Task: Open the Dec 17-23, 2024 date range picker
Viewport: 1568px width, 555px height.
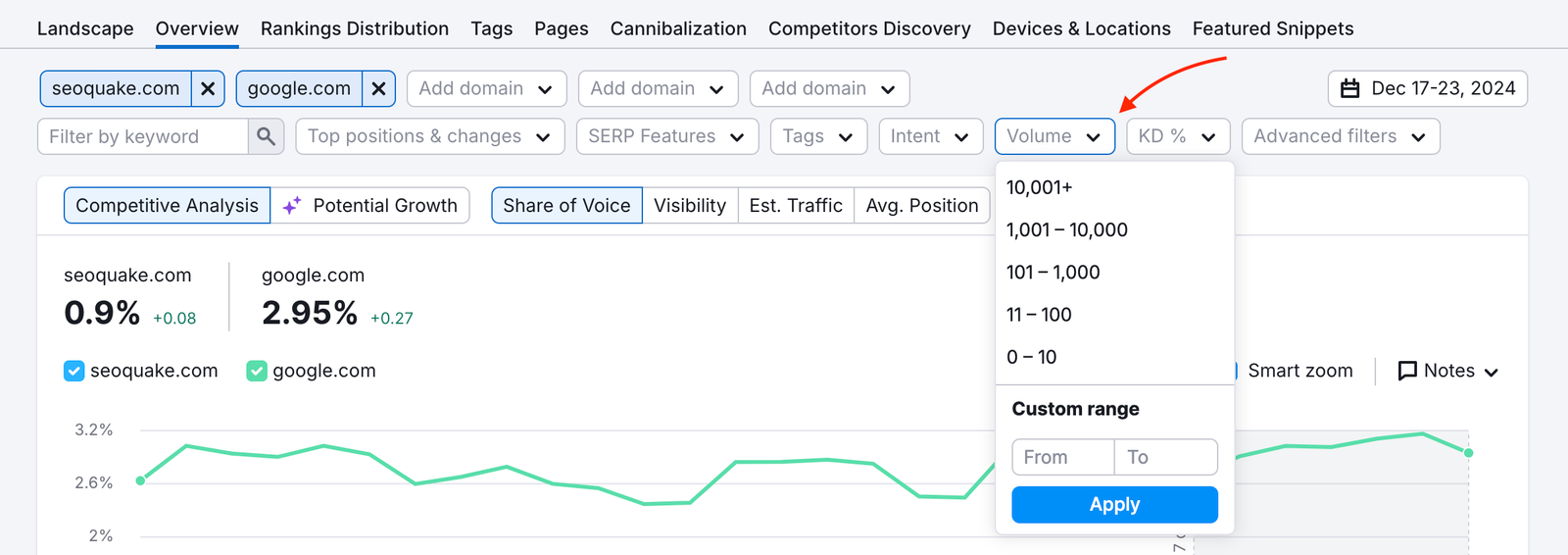Action: (x=1428, y=88)
